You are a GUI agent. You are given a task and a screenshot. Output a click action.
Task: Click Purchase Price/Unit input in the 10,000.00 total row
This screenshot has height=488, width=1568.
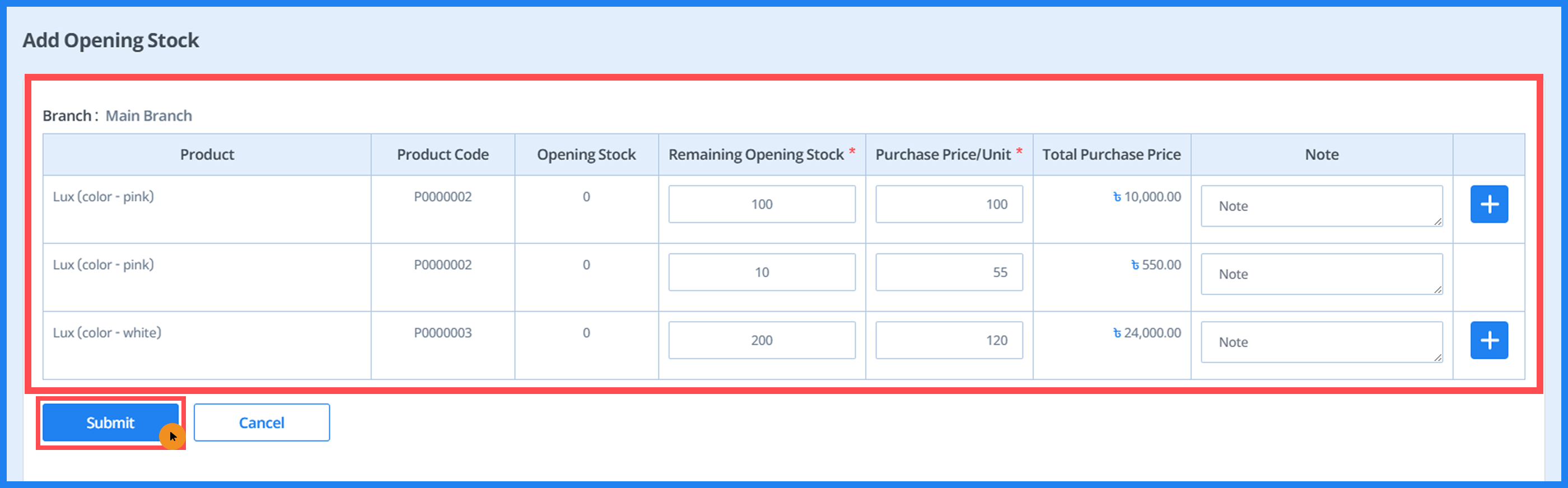[948, 204]
